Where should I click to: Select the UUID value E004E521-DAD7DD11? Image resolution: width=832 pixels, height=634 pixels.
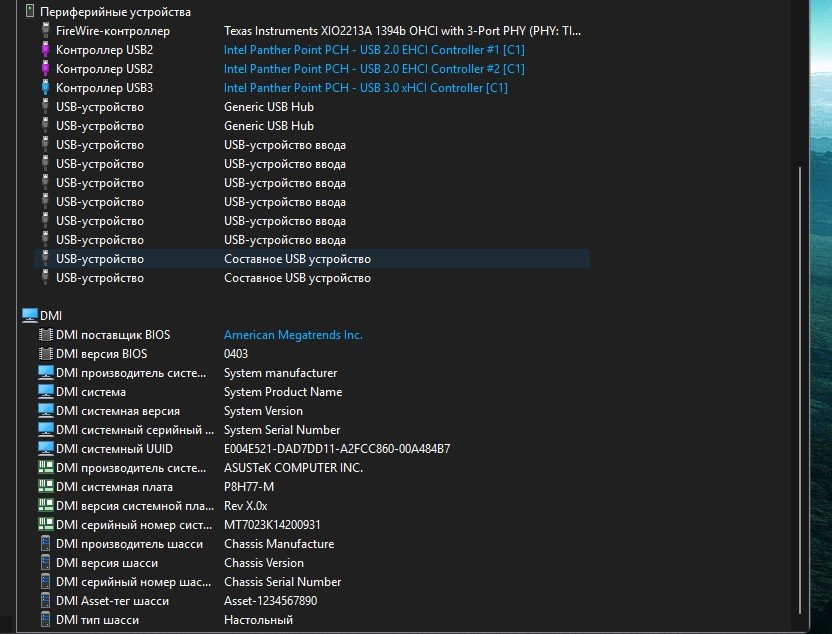click(337, 449)
